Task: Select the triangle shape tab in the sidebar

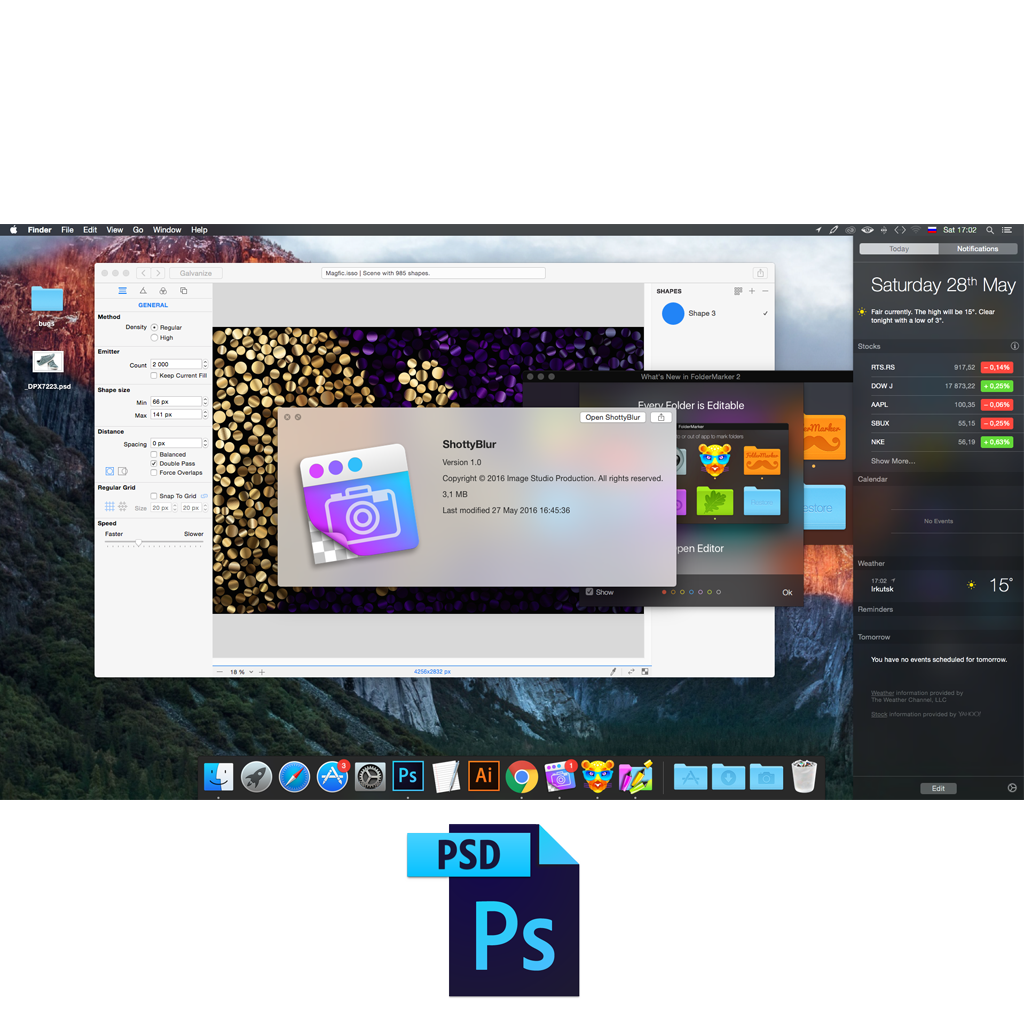Action: click(x=143, y=291)
